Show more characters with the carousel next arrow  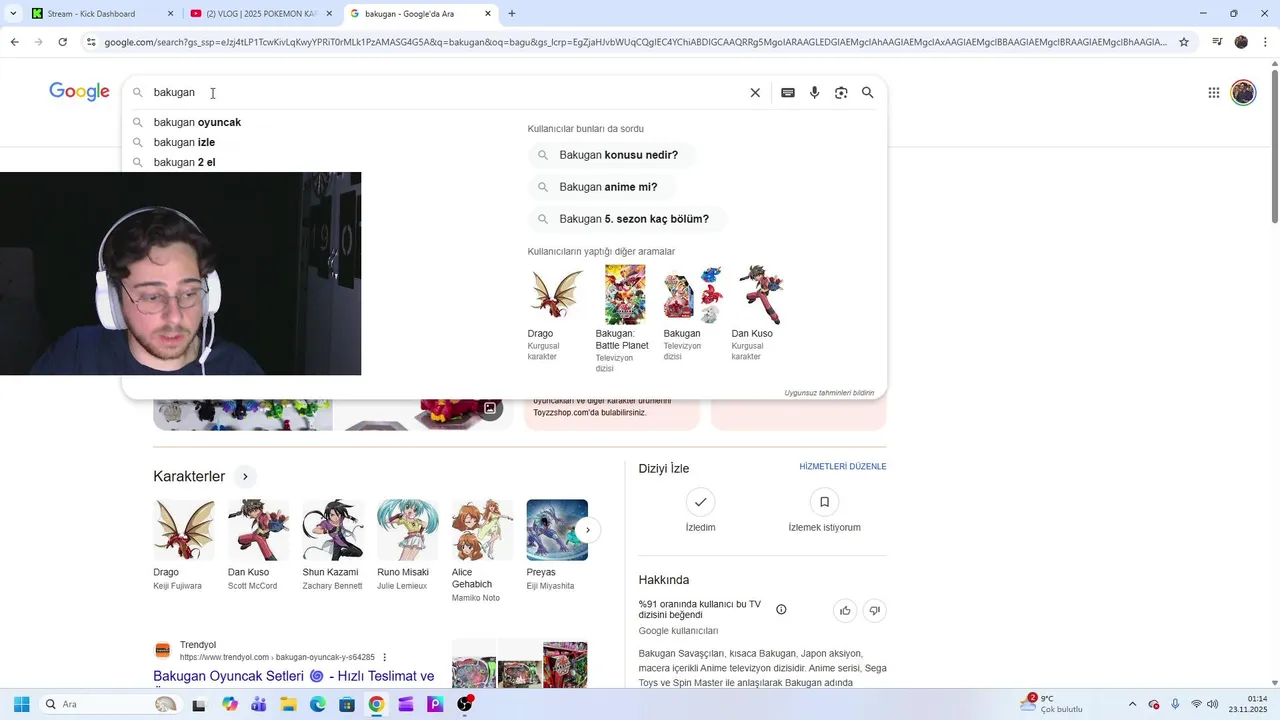[x=588, y=530]
